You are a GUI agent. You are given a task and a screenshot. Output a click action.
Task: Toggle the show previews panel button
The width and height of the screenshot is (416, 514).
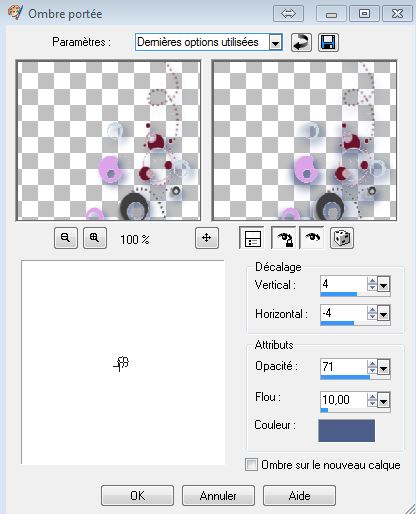point(252,238)
